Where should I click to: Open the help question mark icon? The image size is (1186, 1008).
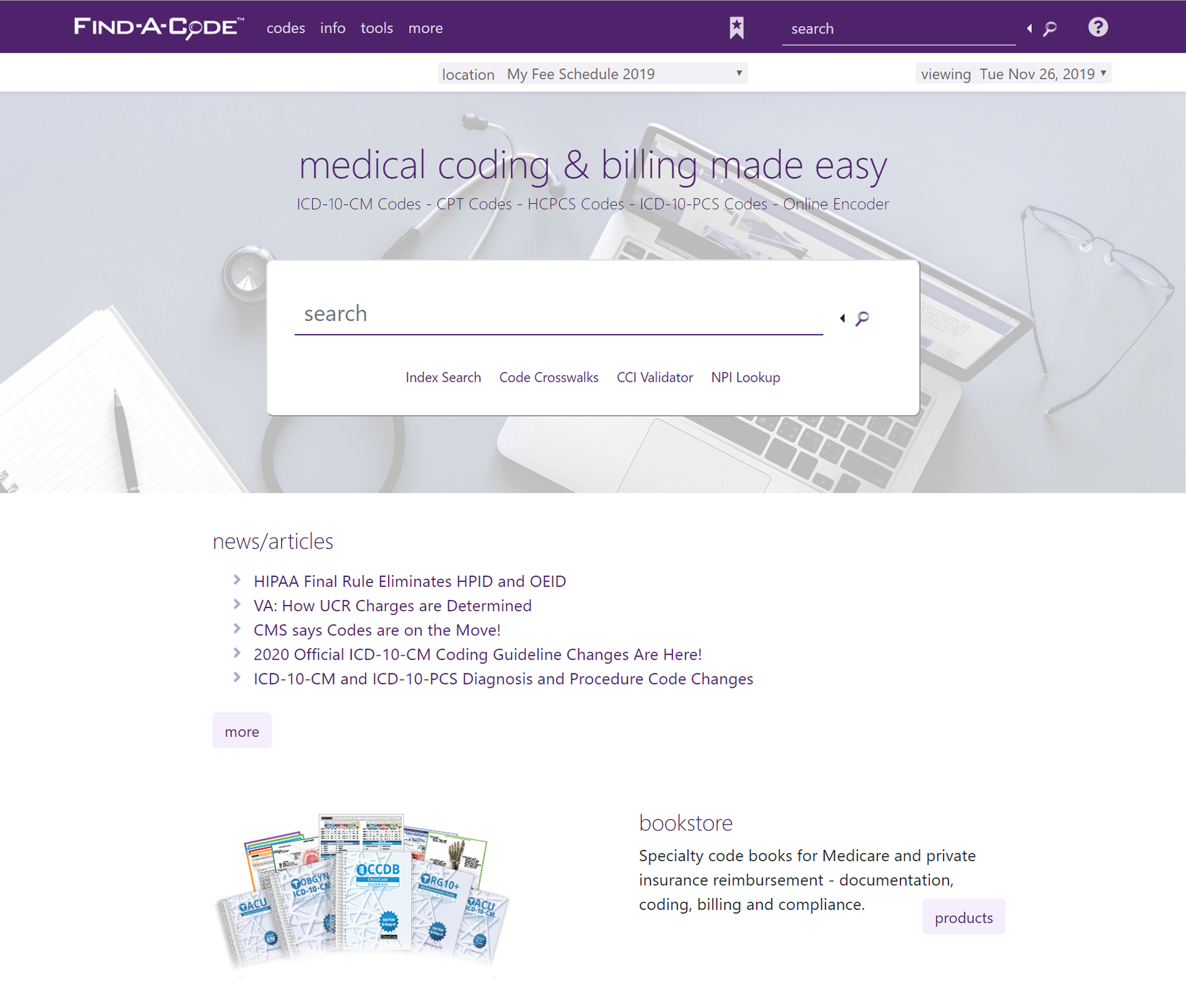pyautogui.click(x=1098, y=27)
